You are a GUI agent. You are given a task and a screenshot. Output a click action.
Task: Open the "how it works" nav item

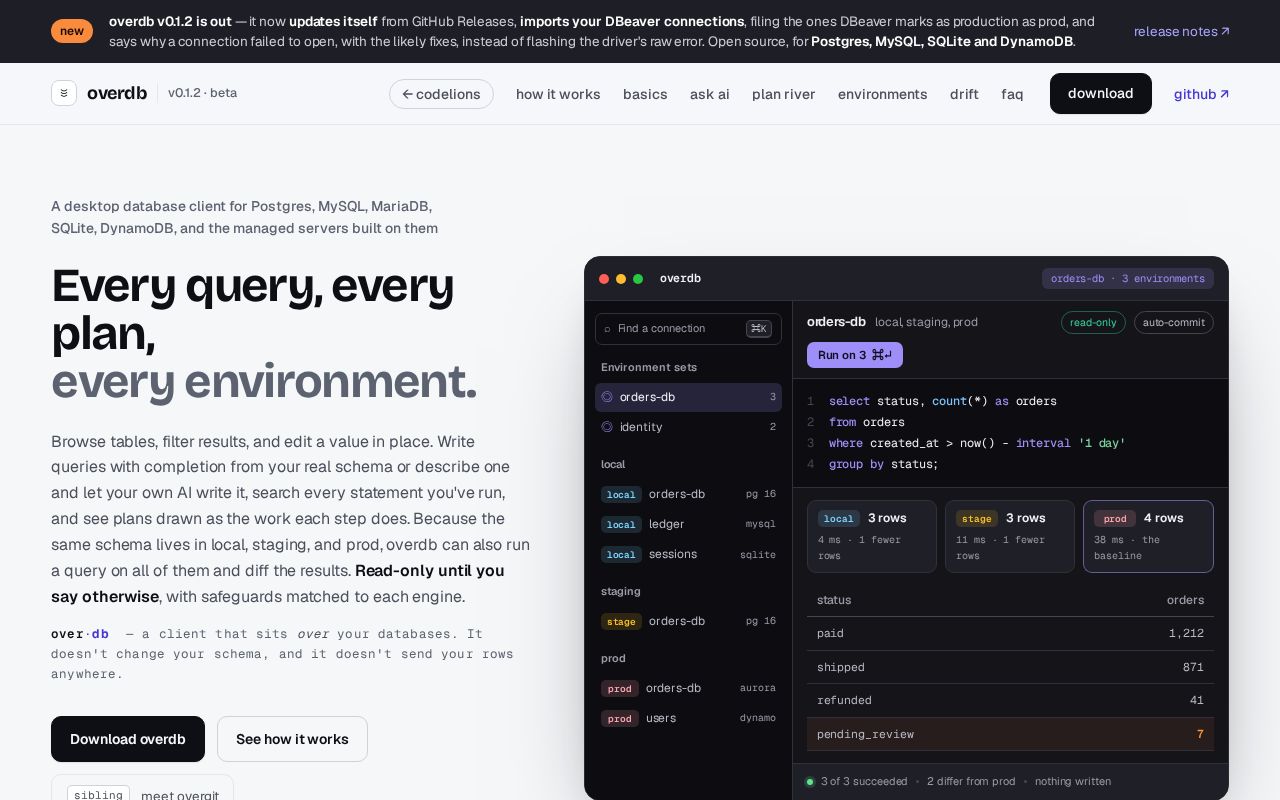point(558,94)
